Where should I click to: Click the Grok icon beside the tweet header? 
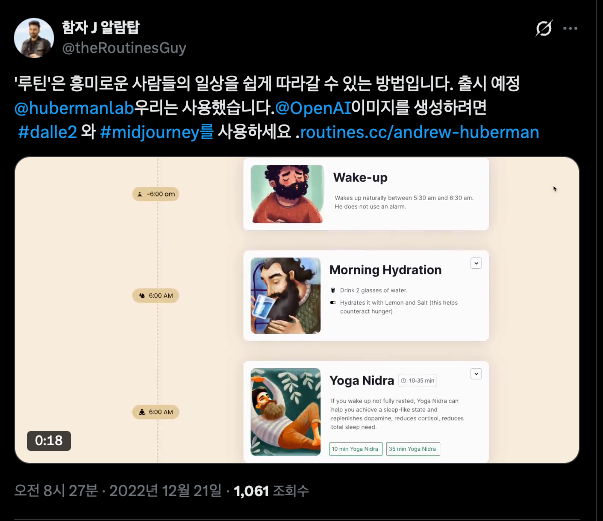pos(545,29)
